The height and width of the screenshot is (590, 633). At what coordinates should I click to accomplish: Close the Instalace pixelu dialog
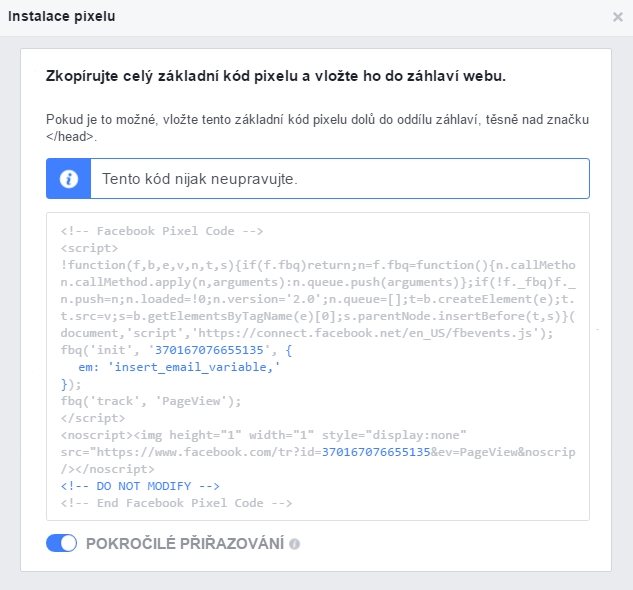click(x=617, y=17)
